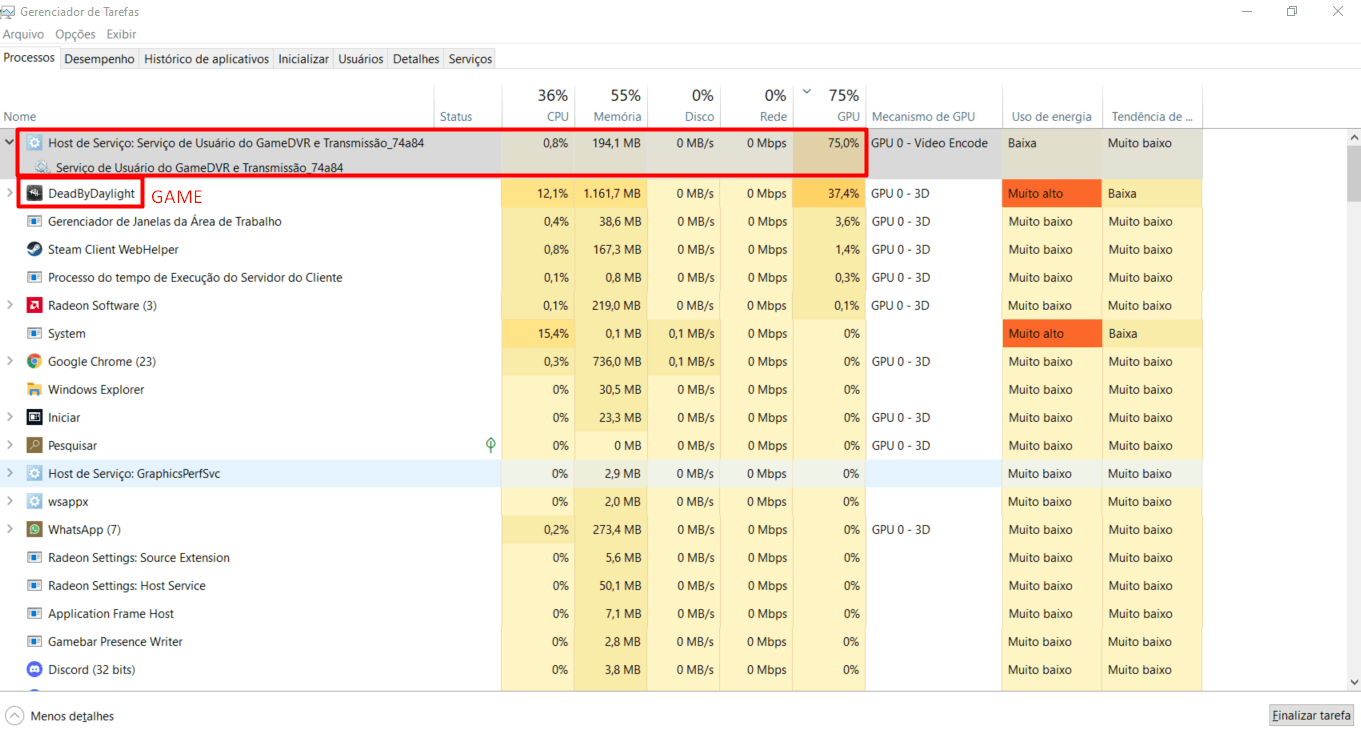The image size is (1361, 738).
Task: Select Serviço de Usuário do GameDVR child row
Action: pyautogui.click(x=200, y=167)
